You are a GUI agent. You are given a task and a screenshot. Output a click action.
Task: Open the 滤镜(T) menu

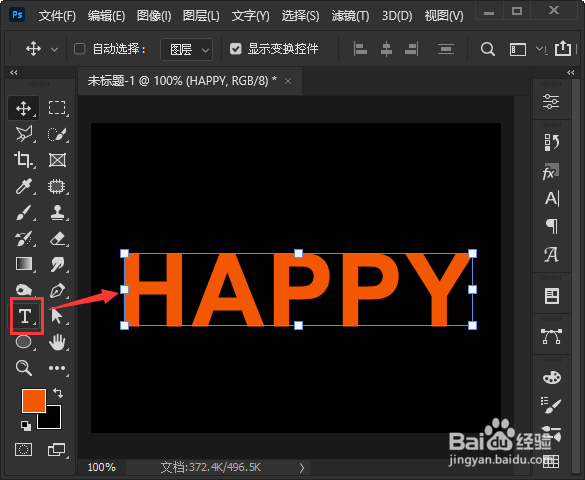(x=350, y=16)
